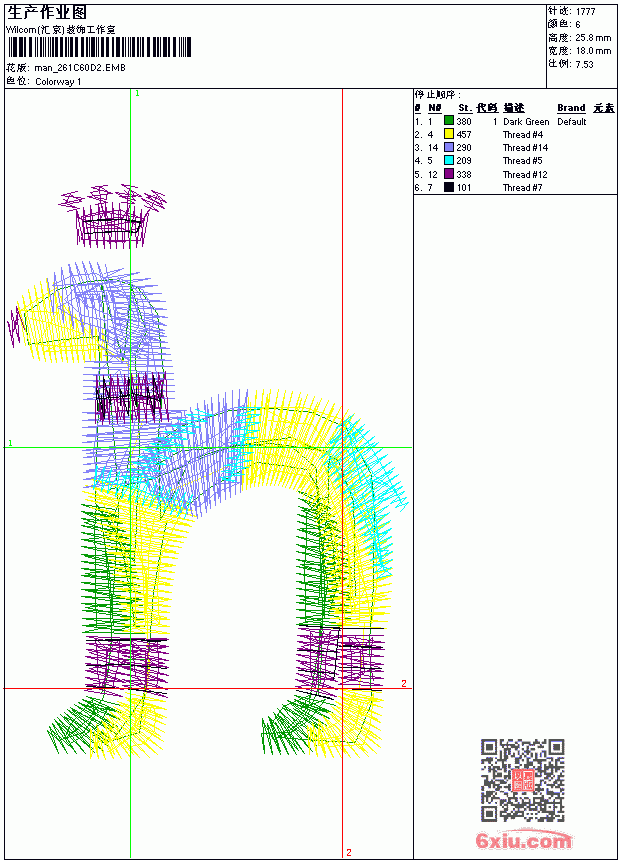Click the N# column header
The image size is (620, 860).
pyautogui.click(x=435, y=108)
